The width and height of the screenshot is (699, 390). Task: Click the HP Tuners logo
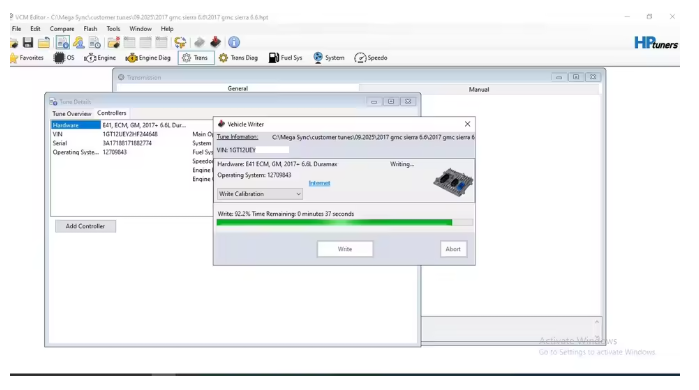tap(656, 43)
